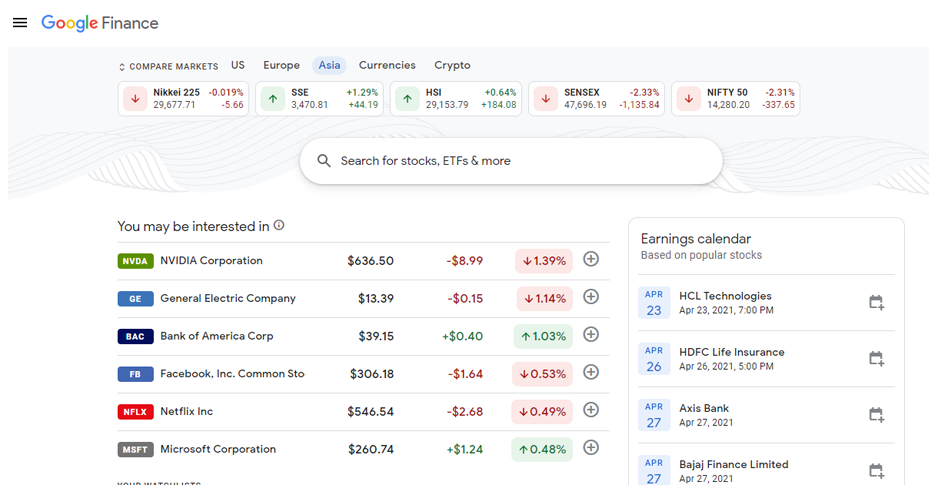Click Netflix's 0.49% change chip

tap(542, 412)
